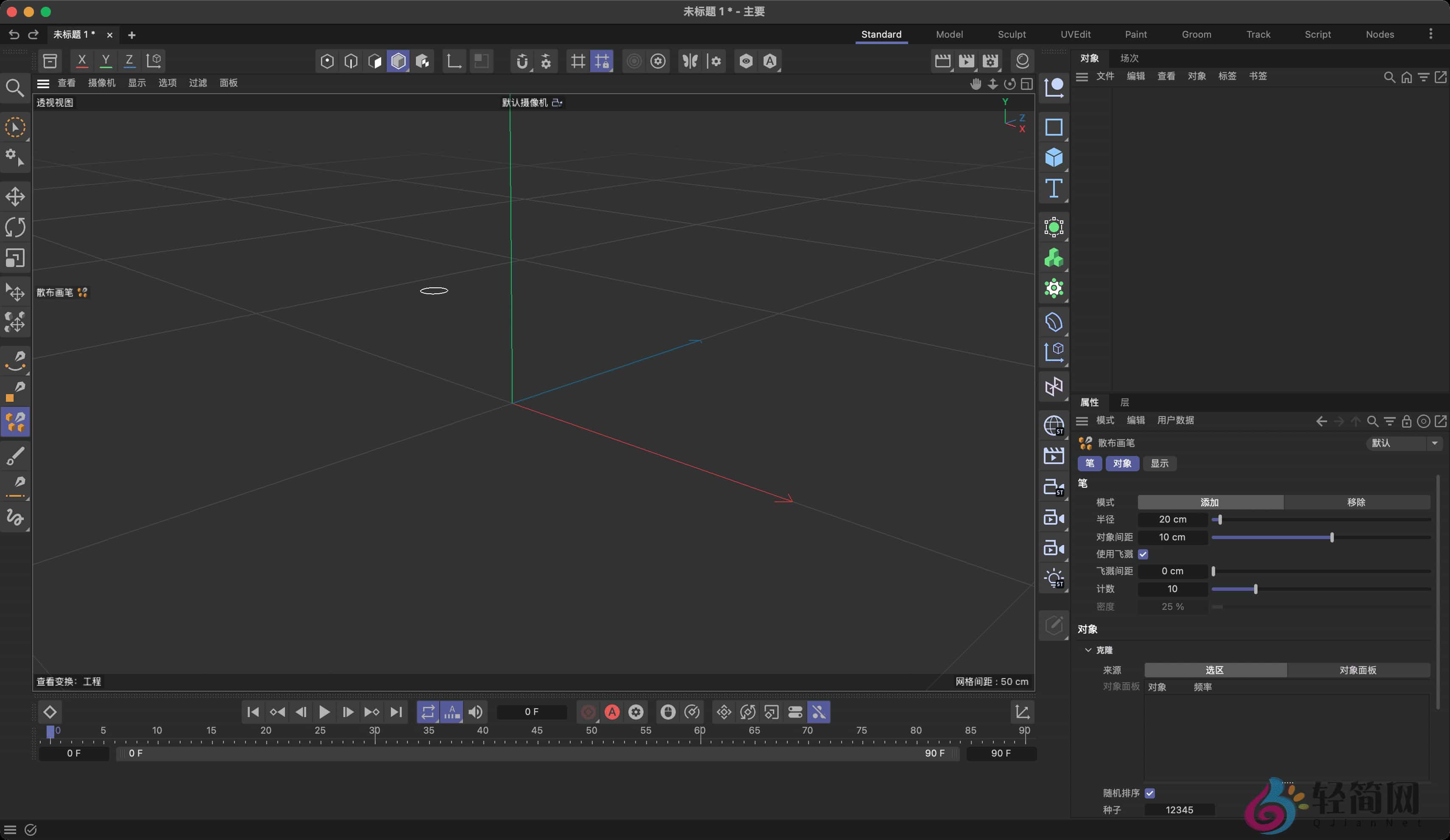
Task: Open the 摄像机 viewport menu
Action: point(102,83)
